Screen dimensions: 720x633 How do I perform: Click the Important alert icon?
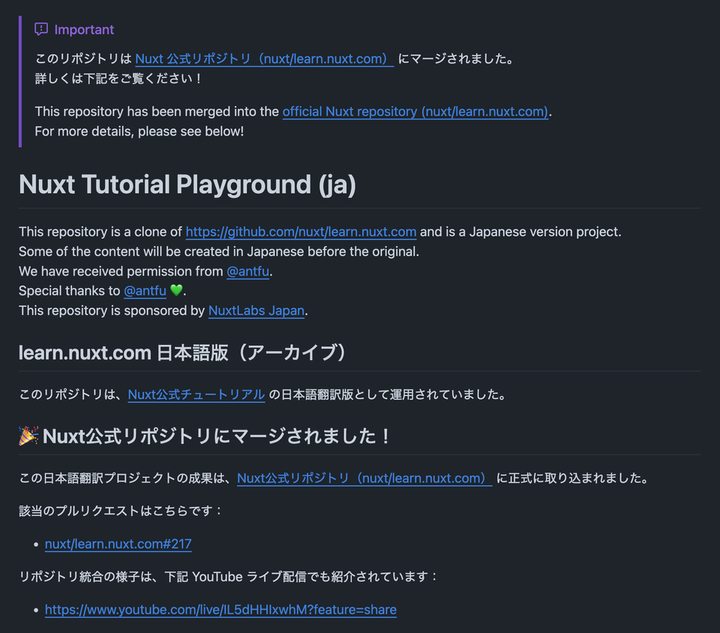click(41, 29)
